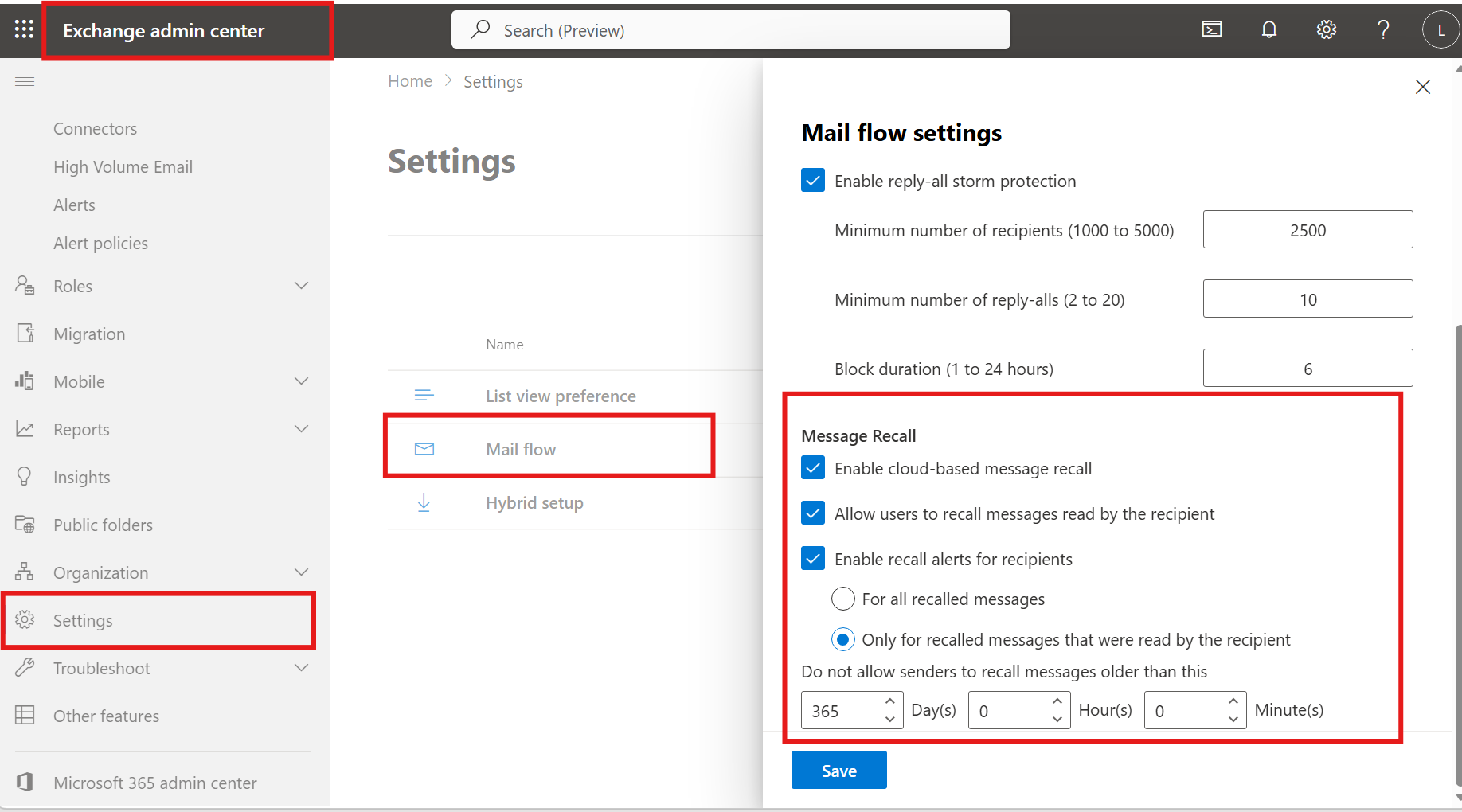This screenshot has height=812, width=1462.
Task: Open the settings gear in header
Action: (x=1327, y=29)
